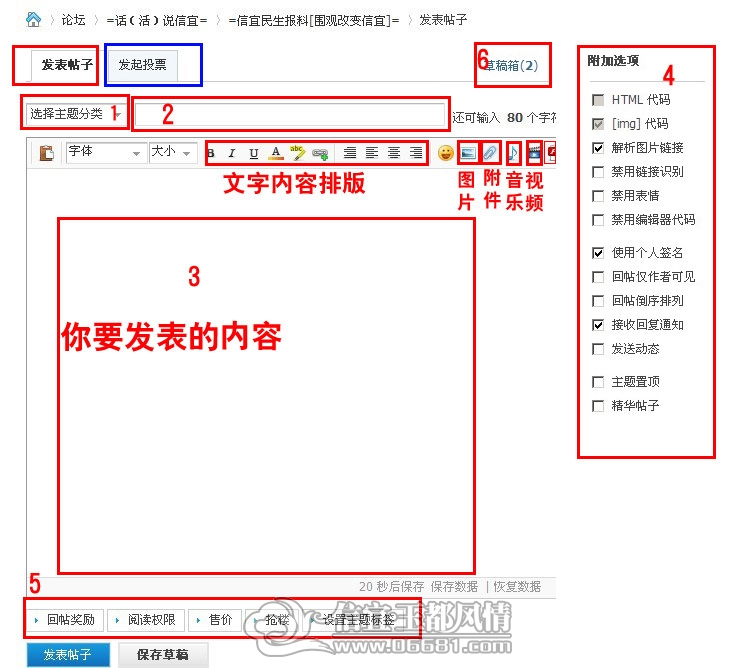This screenshot has height=668, width=756.
Task: Enable 回帖仅作者可见
Action: pyautogui.click(x=598, y=277)
